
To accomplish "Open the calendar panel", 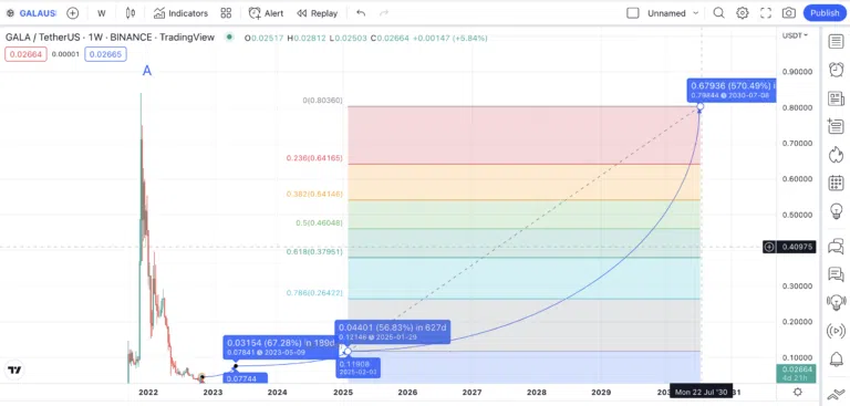I will pyautogui.click(x=836, y=183).
